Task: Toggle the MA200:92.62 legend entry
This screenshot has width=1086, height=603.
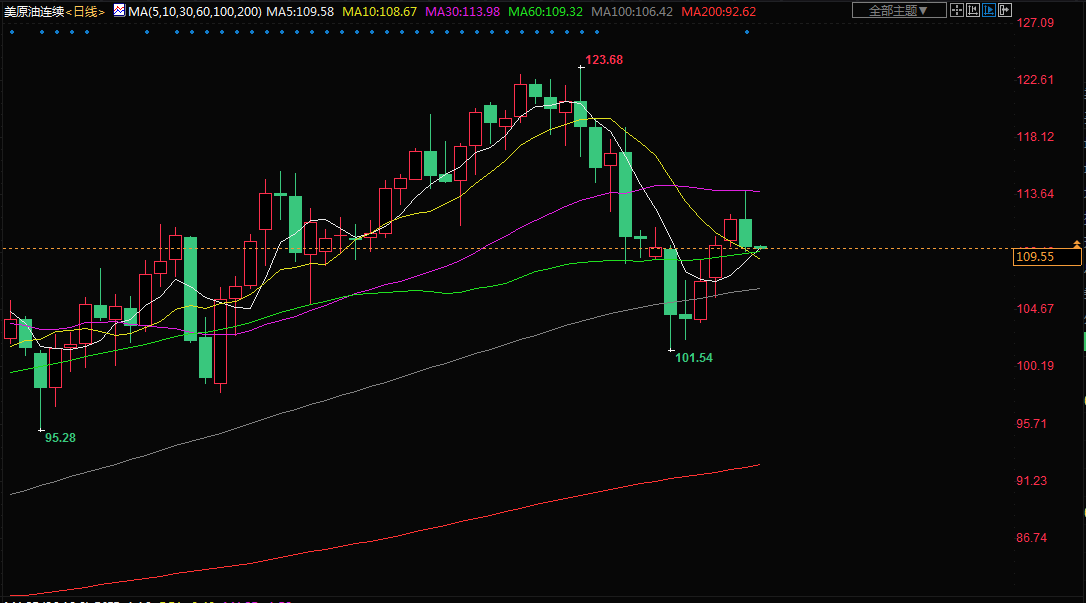Action: (718, 10)
